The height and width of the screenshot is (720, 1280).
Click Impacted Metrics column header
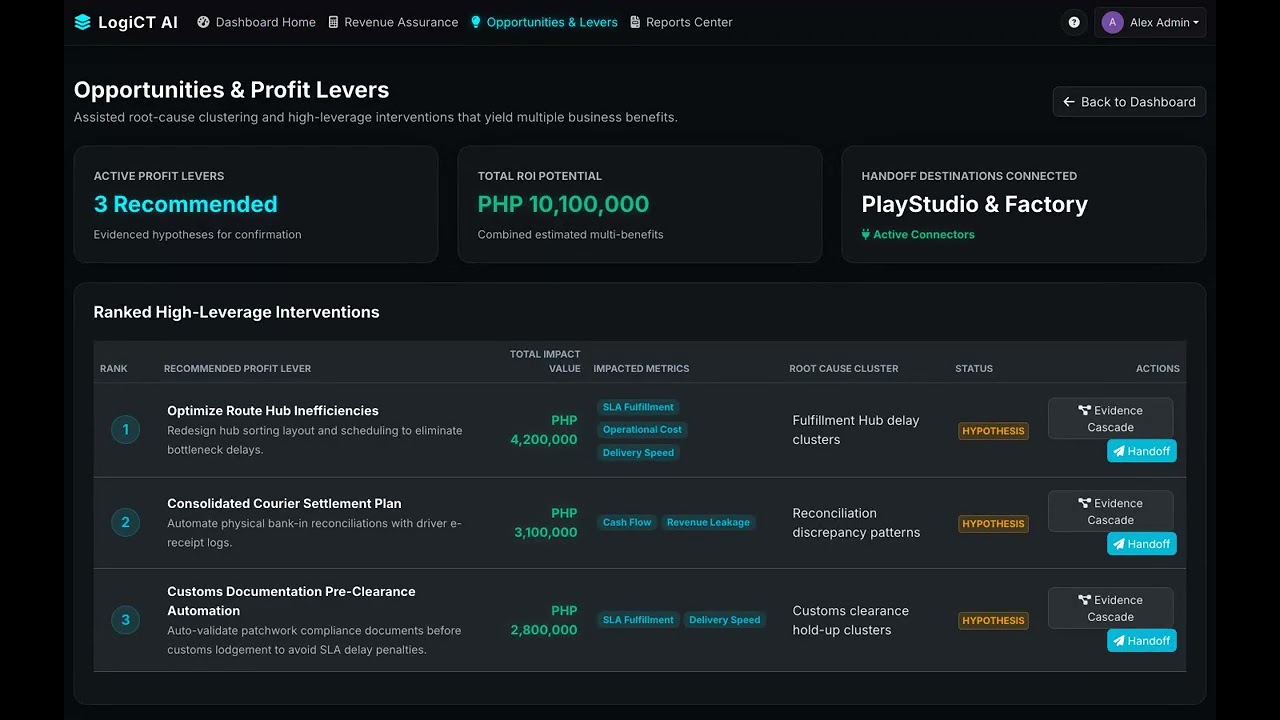(641, 369)
